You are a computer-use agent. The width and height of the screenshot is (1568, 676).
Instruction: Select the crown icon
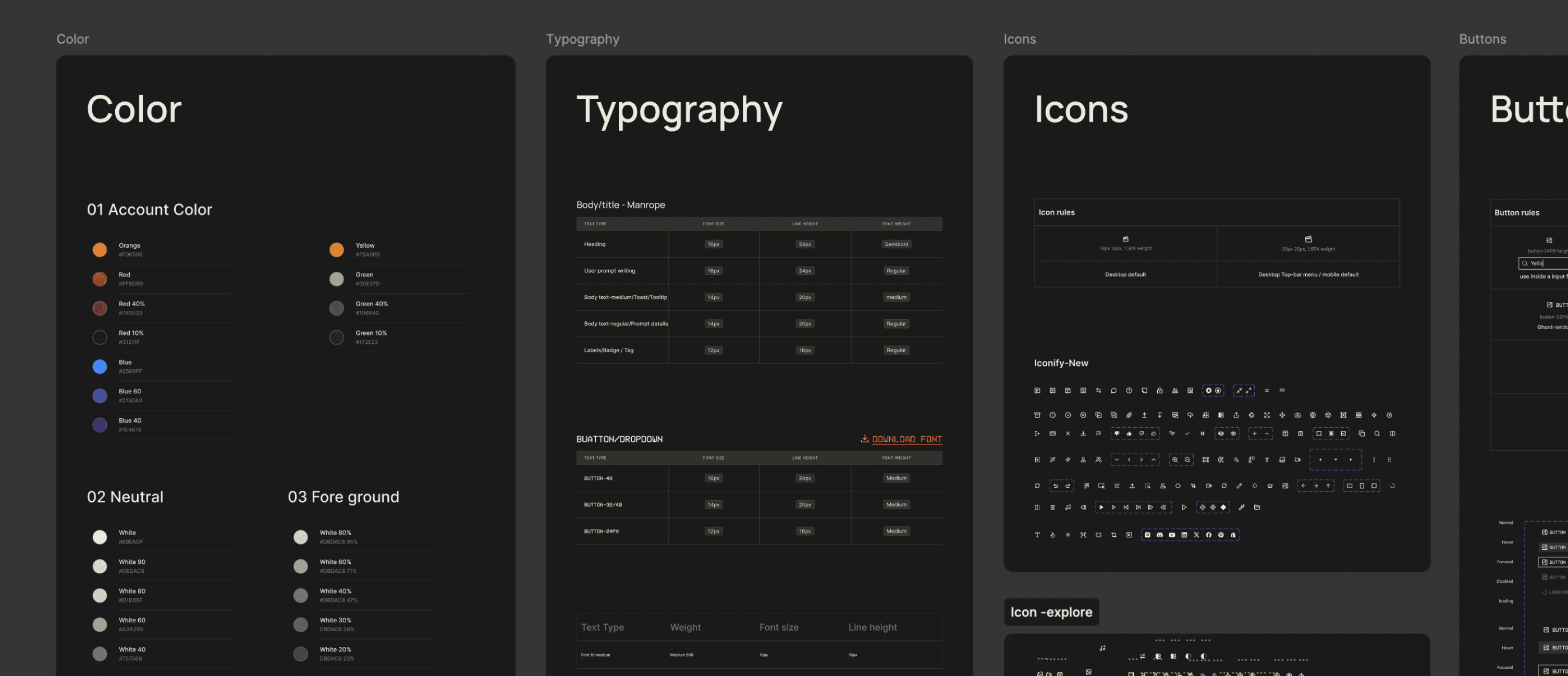(x=1270, y=486)
